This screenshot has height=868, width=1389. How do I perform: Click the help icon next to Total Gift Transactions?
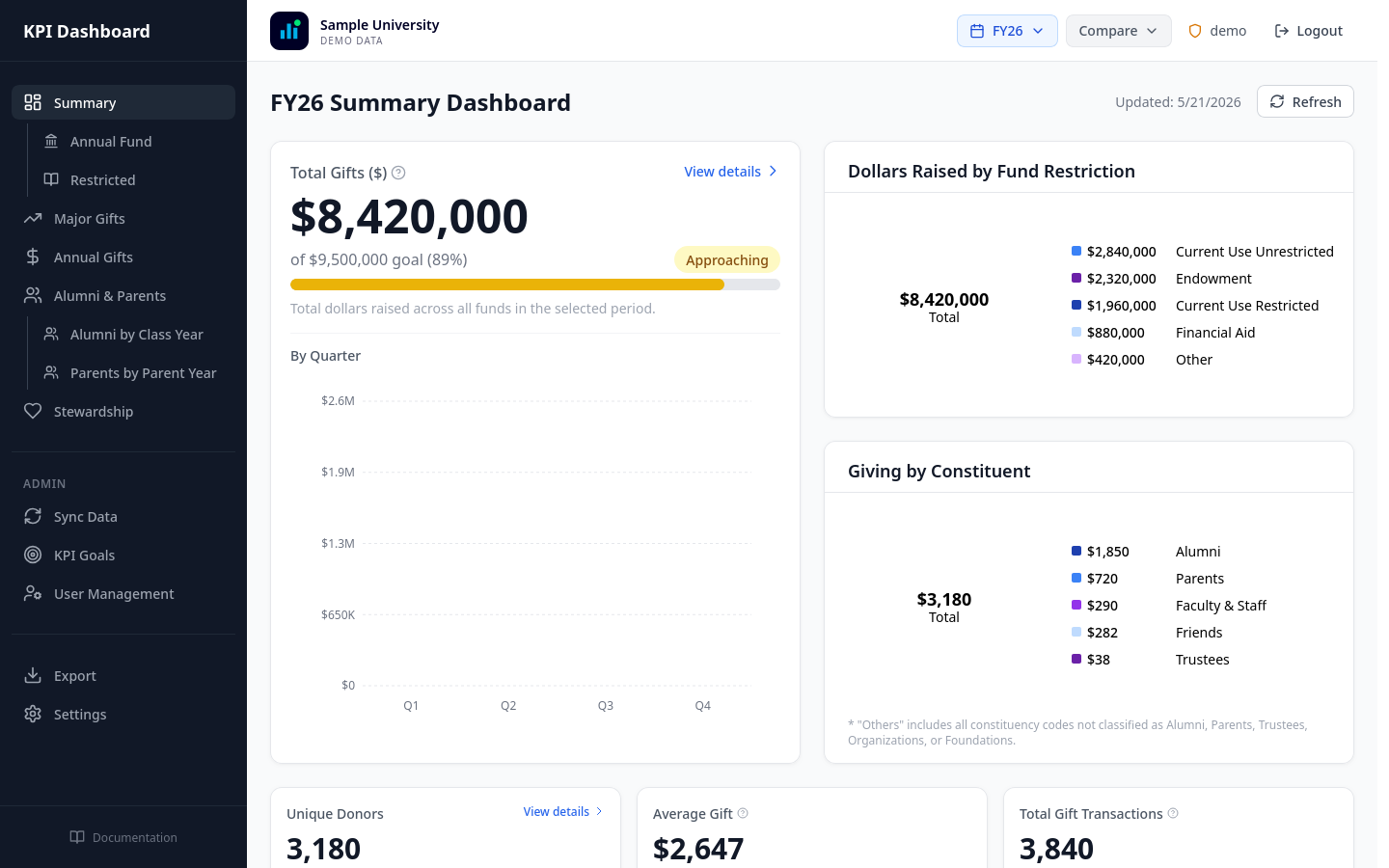pos(1173,813)
